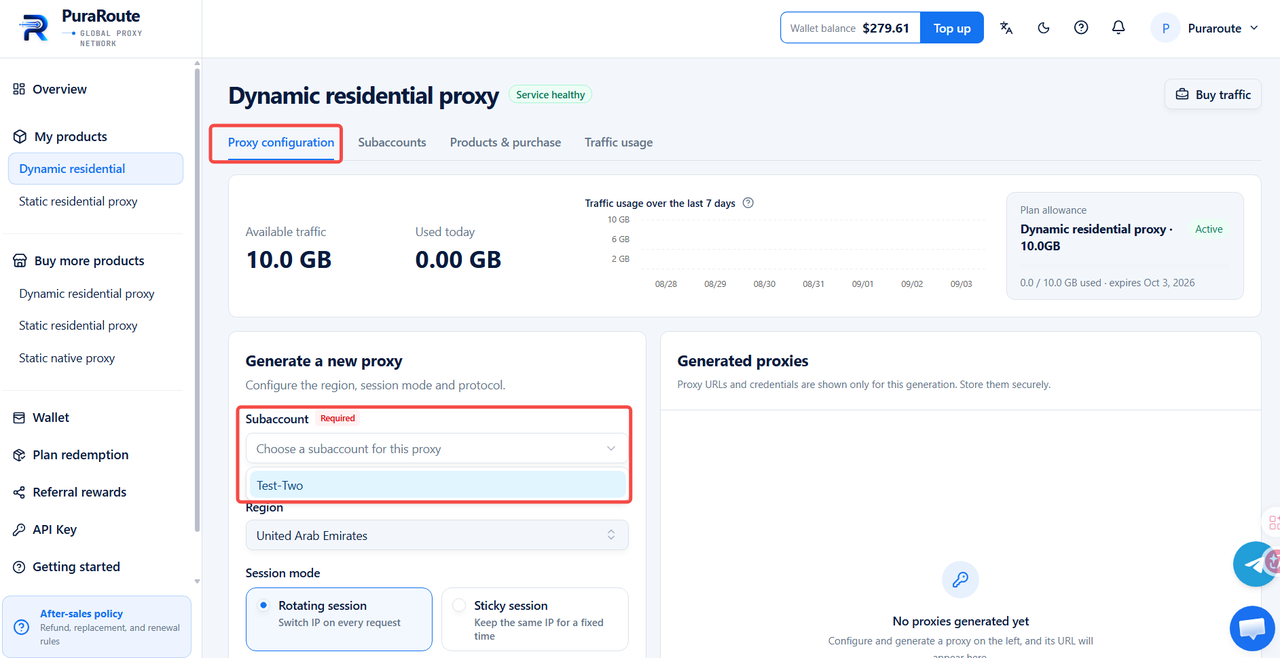The image size is (1280, 658).
Task: Click the Required badge next to Subaccount
Action: [x=337, y=418]
